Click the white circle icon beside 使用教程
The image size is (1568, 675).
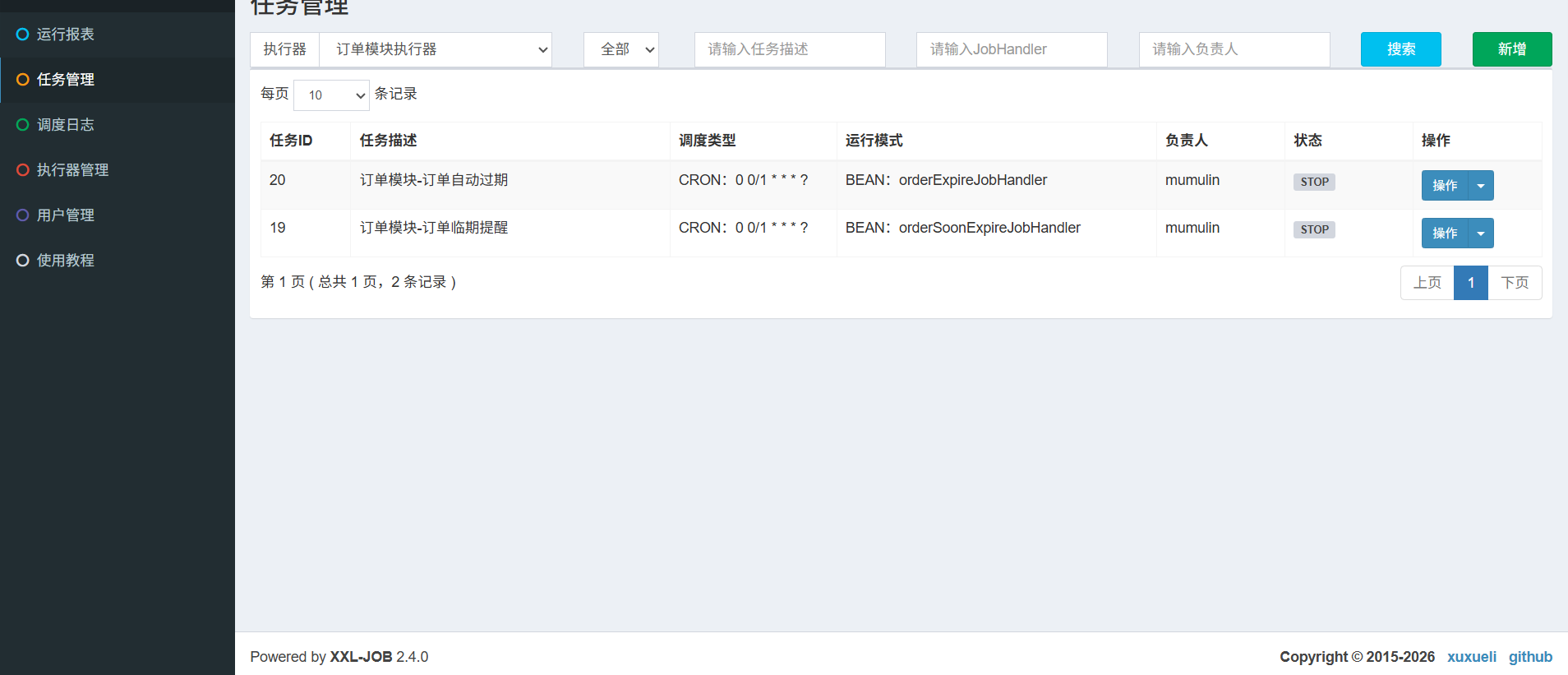click(23, 261)
